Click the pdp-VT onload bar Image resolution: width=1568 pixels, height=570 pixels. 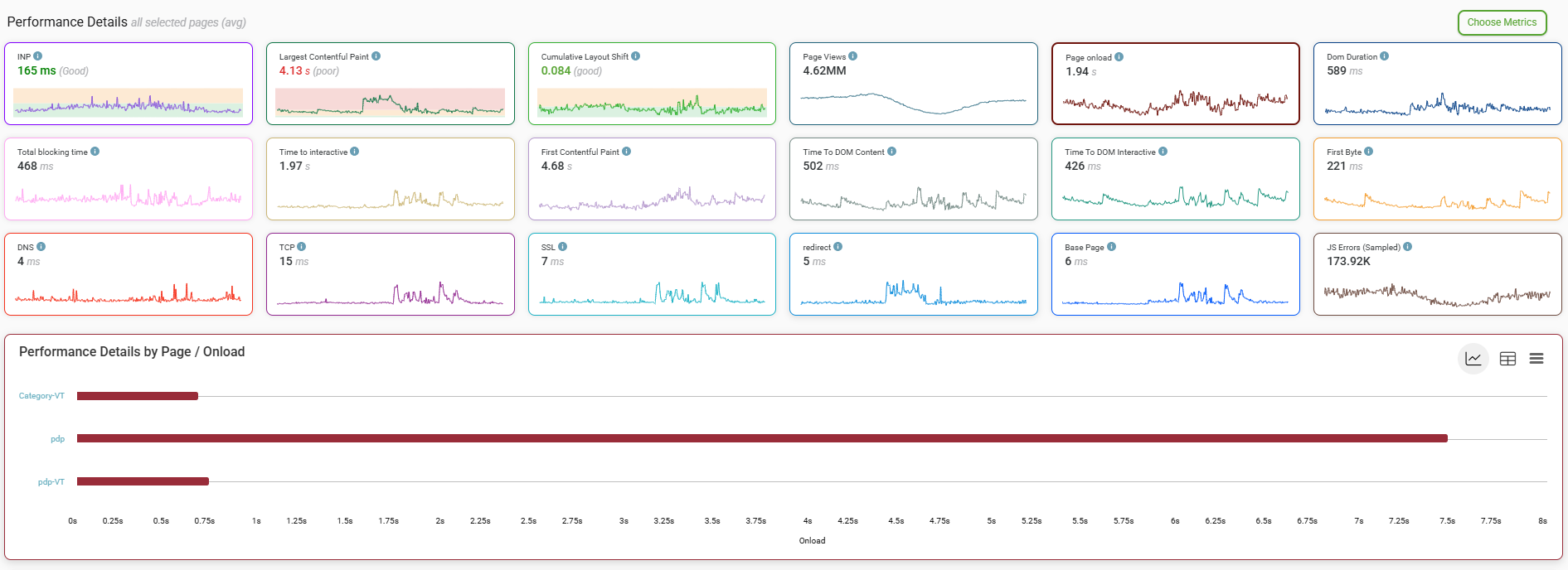[143, 481]
